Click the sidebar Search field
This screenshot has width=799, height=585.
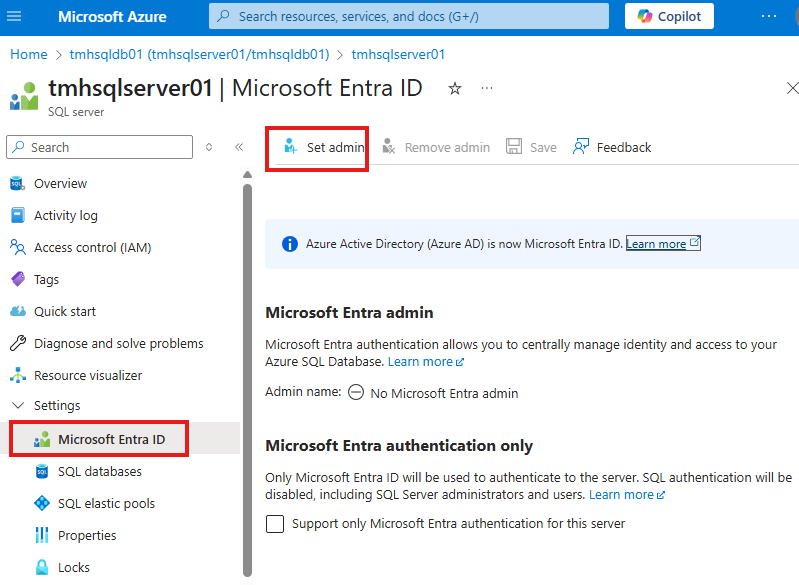tap(99, 147)
